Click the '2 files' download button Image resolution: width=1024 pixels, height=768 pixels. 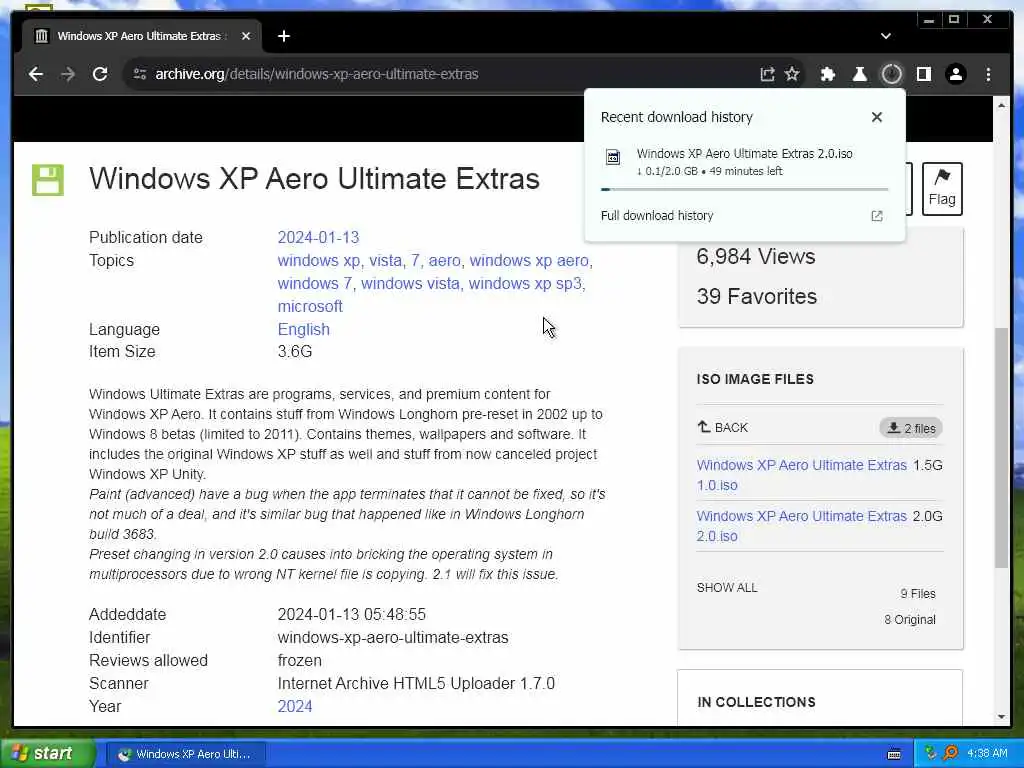coord(911,428)
